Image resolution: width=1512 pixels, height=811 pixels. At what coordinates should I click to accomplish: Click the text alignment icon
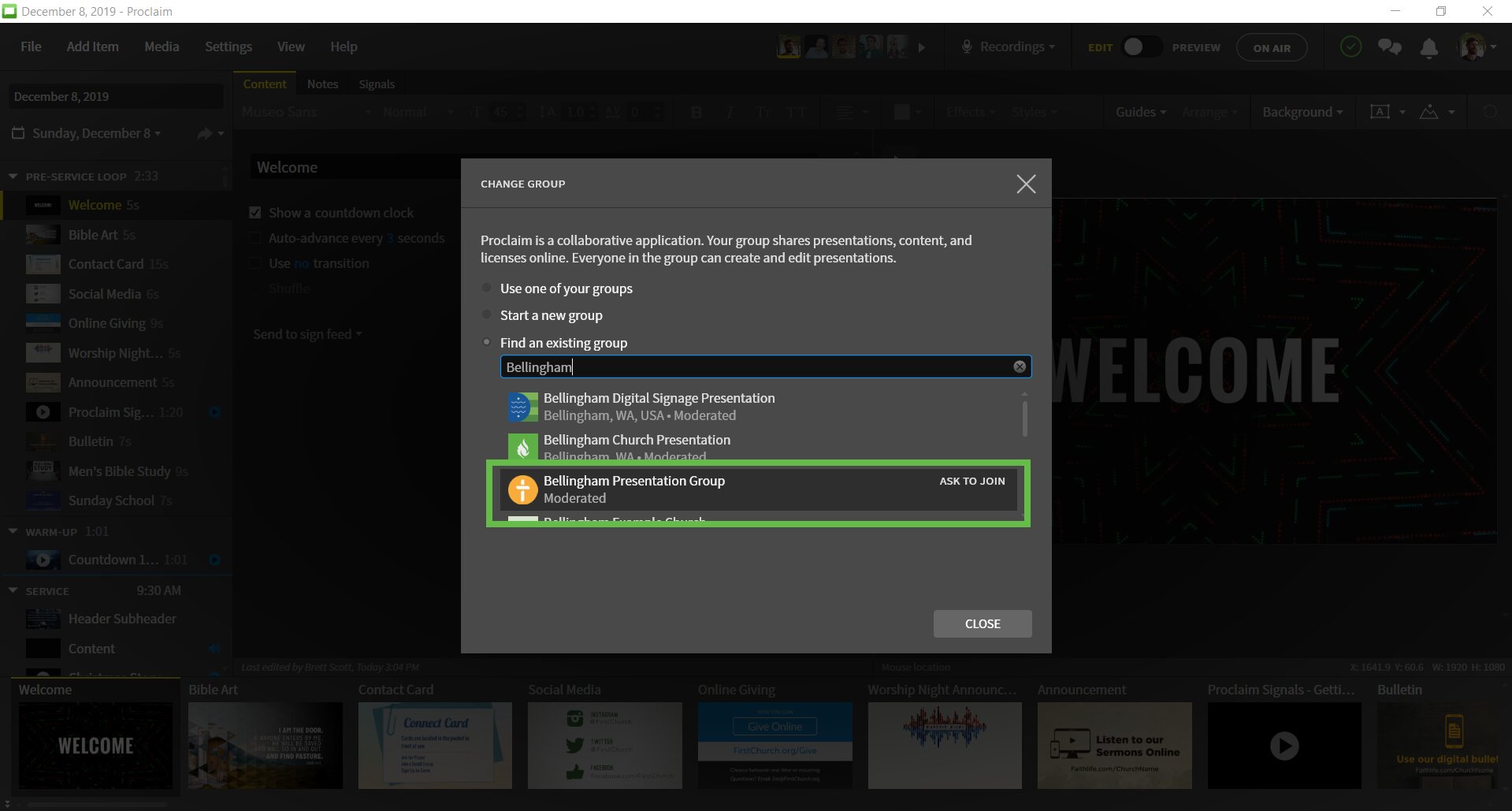pos(844,113)
